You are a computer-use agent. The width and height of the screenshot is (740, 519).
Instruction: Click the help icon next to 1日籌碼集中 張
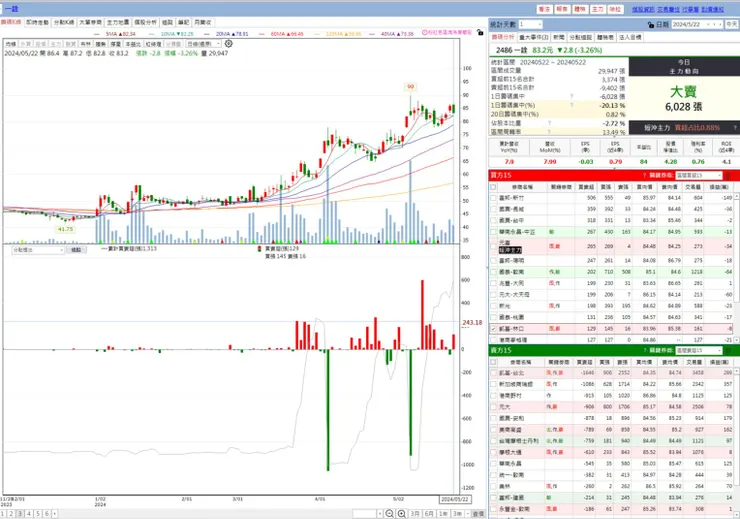coord(572,96)
